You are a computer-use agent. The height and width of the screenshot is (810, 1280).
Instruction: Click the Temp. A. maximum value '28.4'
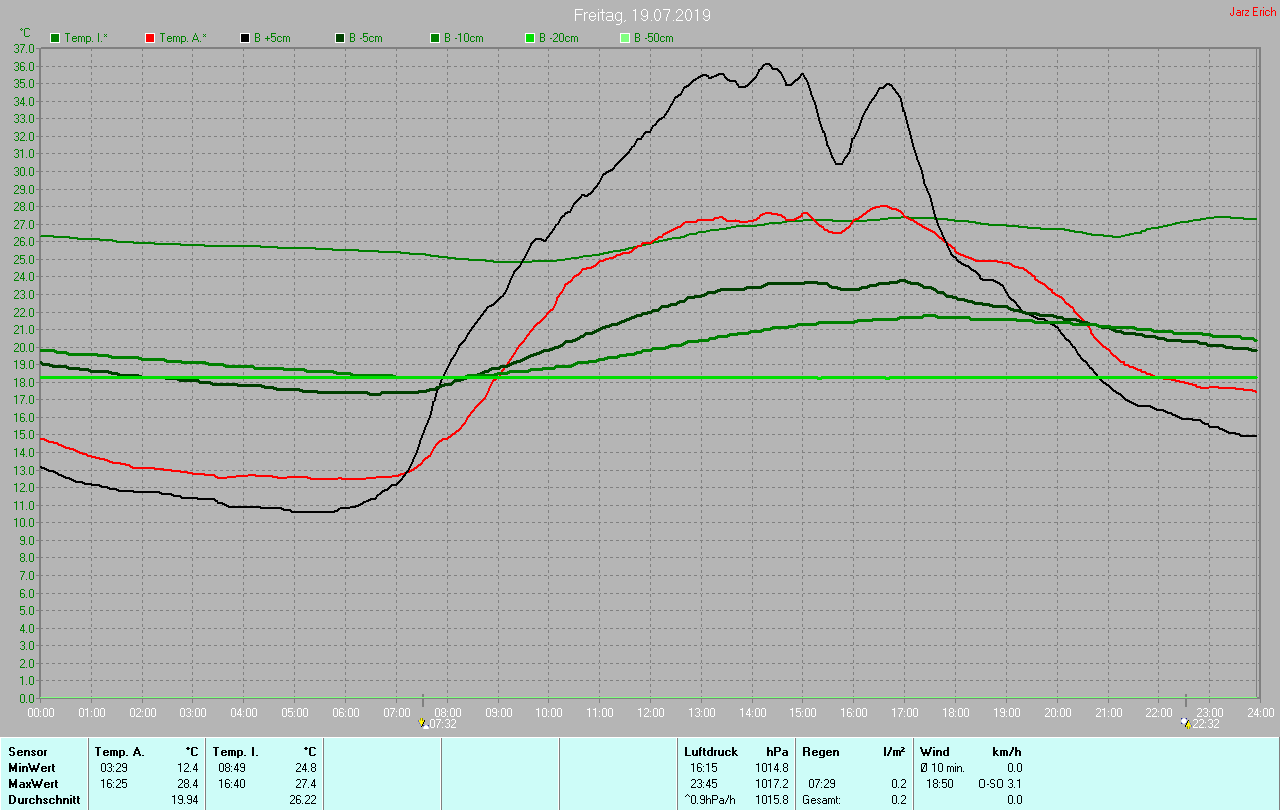pos(188,784)
